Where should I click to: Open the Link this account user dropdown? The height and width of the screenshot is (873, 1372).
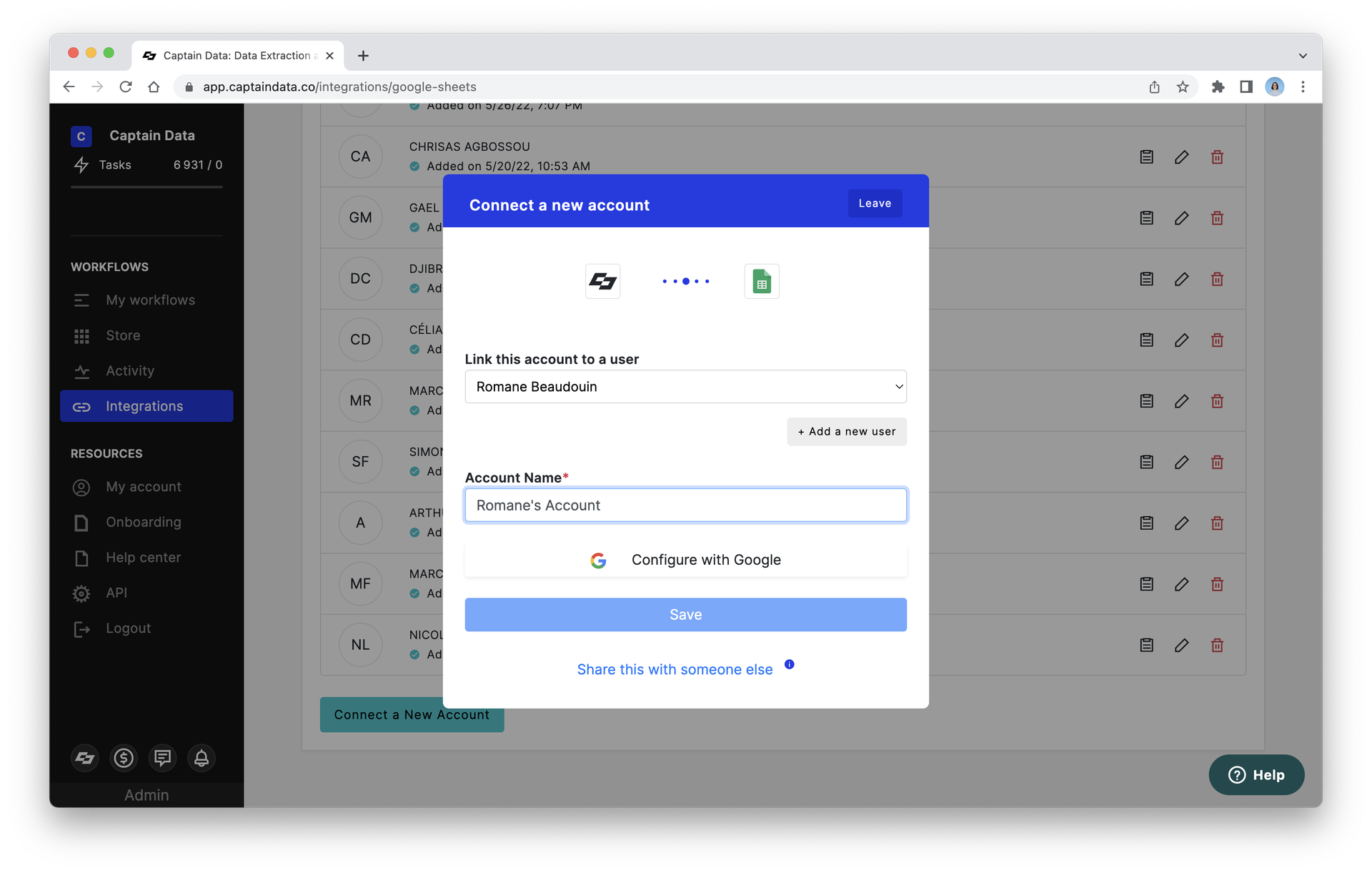coord(685,386)
